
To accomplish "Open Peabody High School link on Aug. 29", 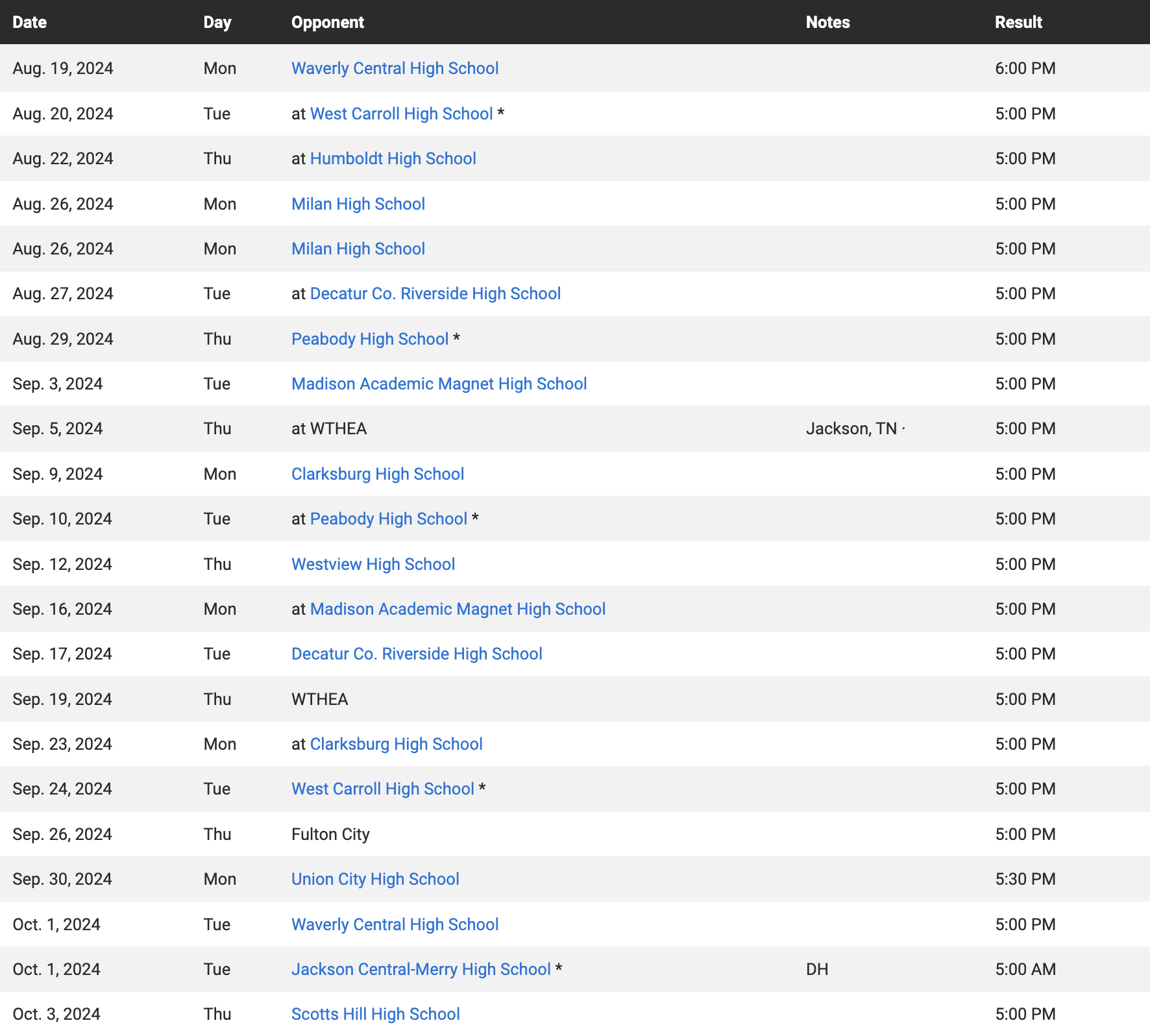I will [370, 339].
